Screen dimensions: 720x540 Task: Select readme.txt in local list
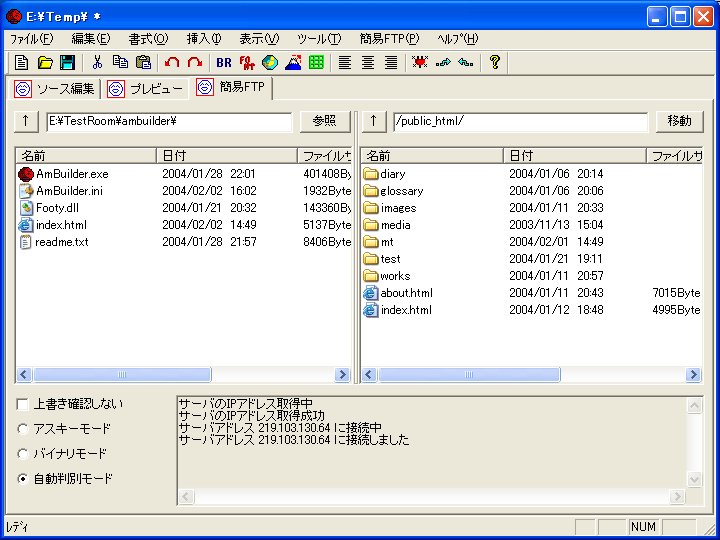pos(54,242)
